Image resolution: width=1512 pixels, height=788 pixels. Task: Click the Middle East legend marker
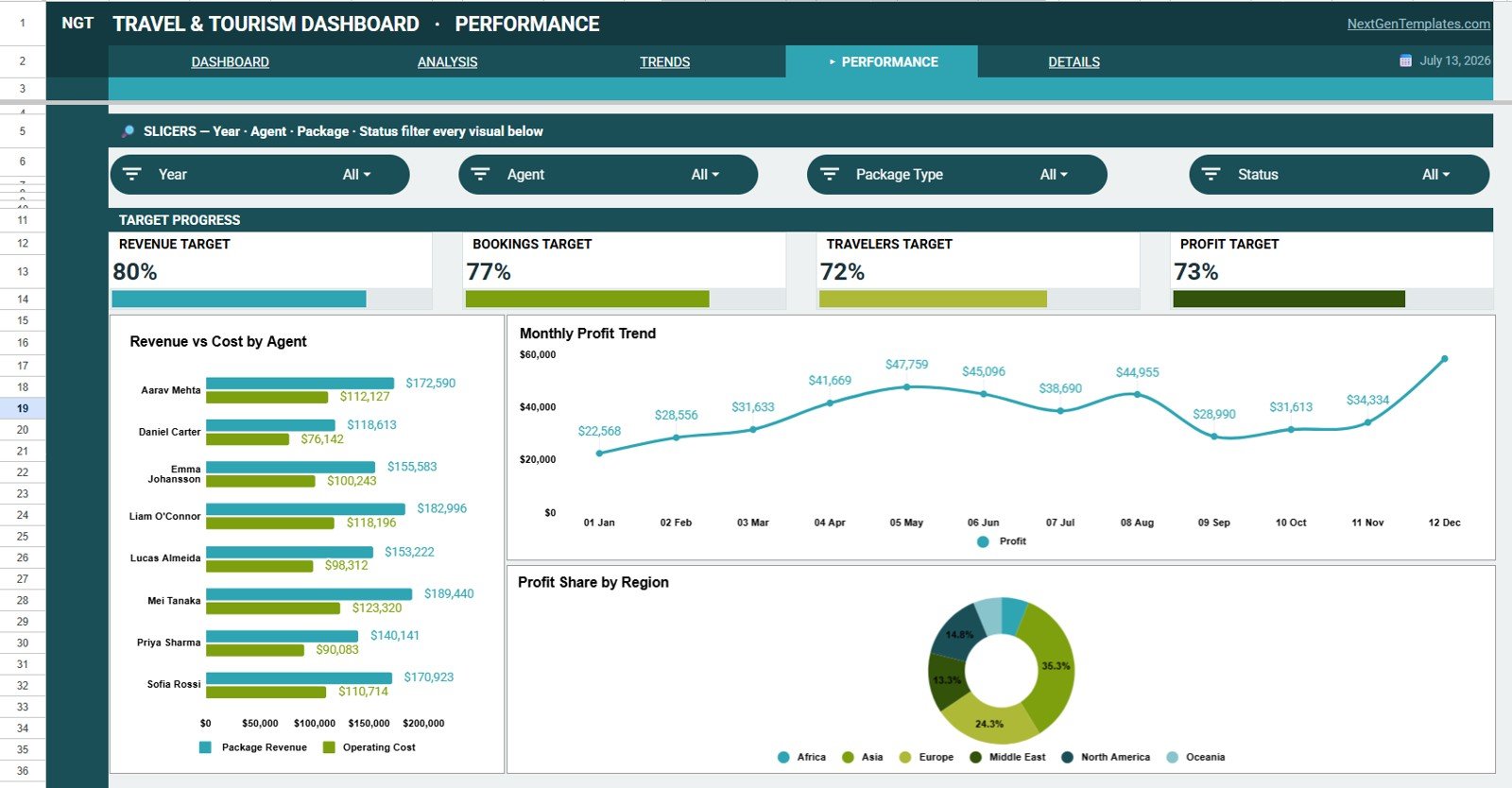pyautogui.click(x=975, y=757)
